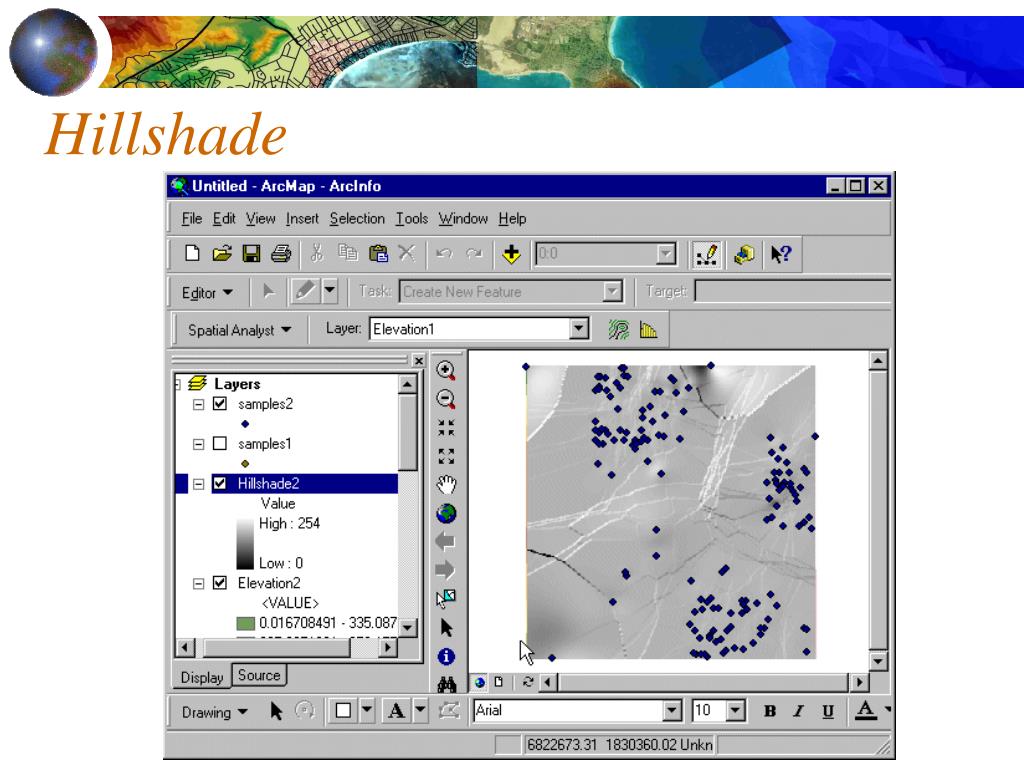The width and height of the screenshot is (1024, 768).
Task: Toggle the Elevation2 layer visibility checkbox
Action: (220, 583)
